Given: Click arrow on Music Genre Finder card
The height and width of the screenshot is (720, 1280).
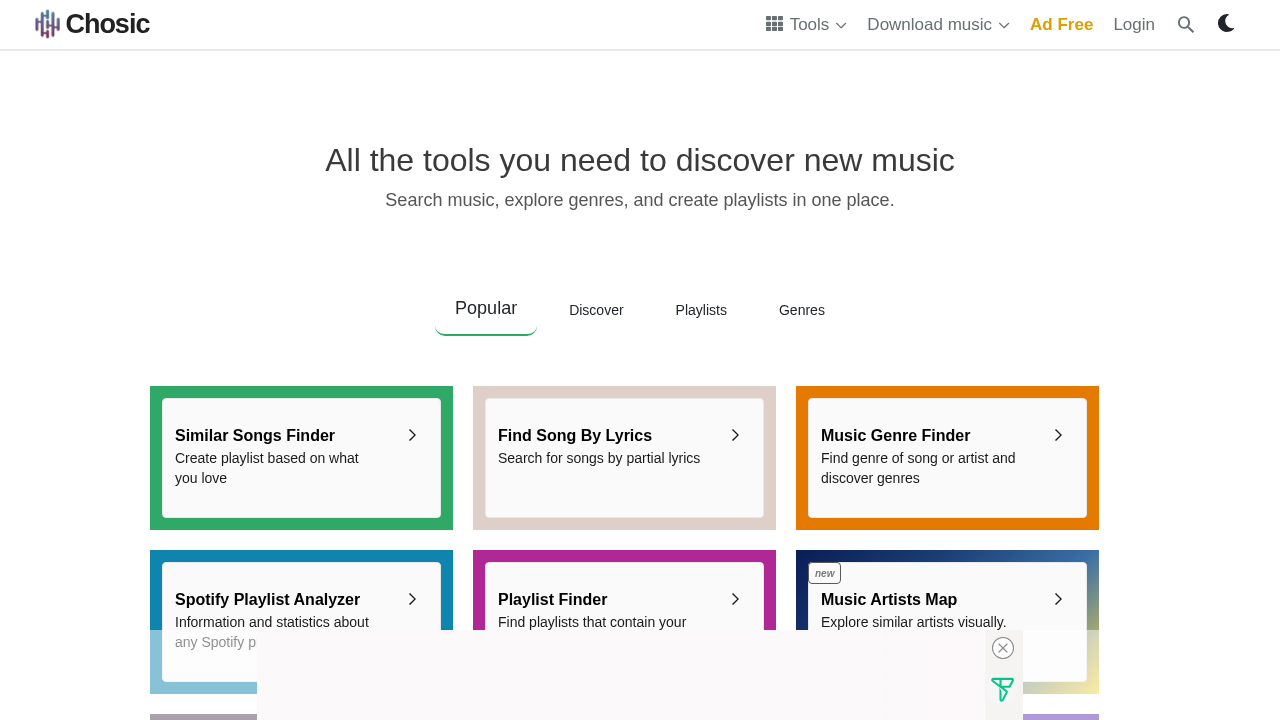Looking at the screenshot, I should coord(1058,435).
